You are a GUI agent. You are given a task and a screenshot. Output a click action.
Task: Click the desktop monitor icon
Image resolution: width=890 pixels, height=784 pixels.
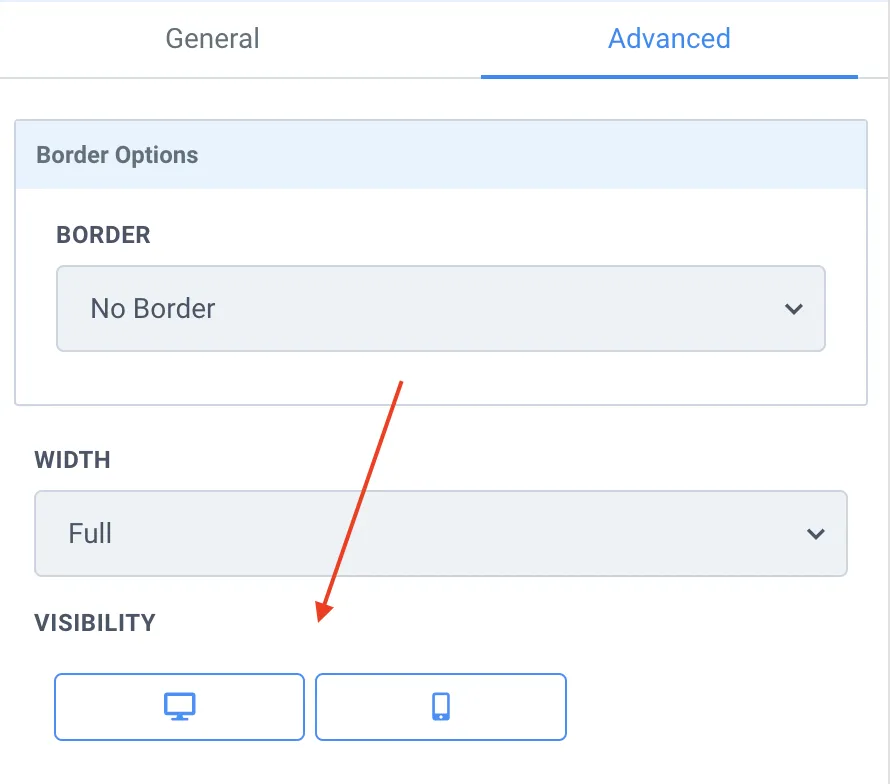tap(179, 706)
